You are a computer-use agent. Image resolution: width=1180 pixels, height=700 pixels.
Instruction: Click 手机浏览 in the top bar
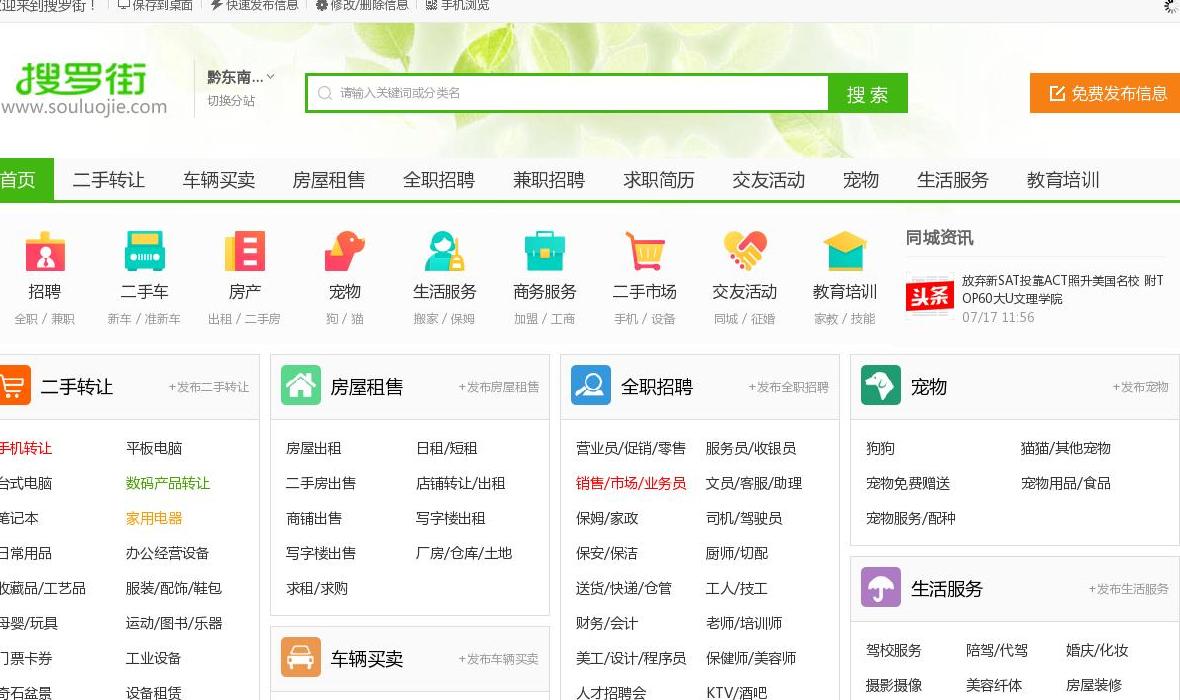pyautogui.click(x=458, y=5)
